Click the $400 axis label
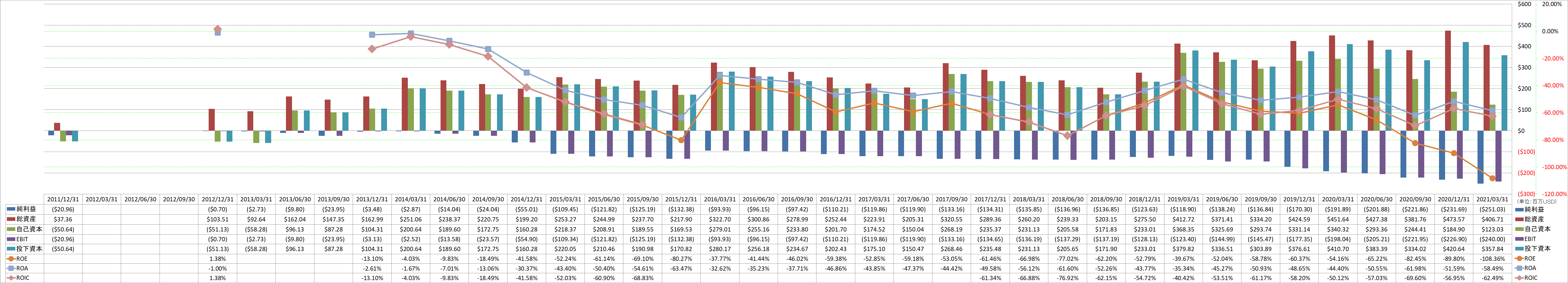 tap(1524, 46)
